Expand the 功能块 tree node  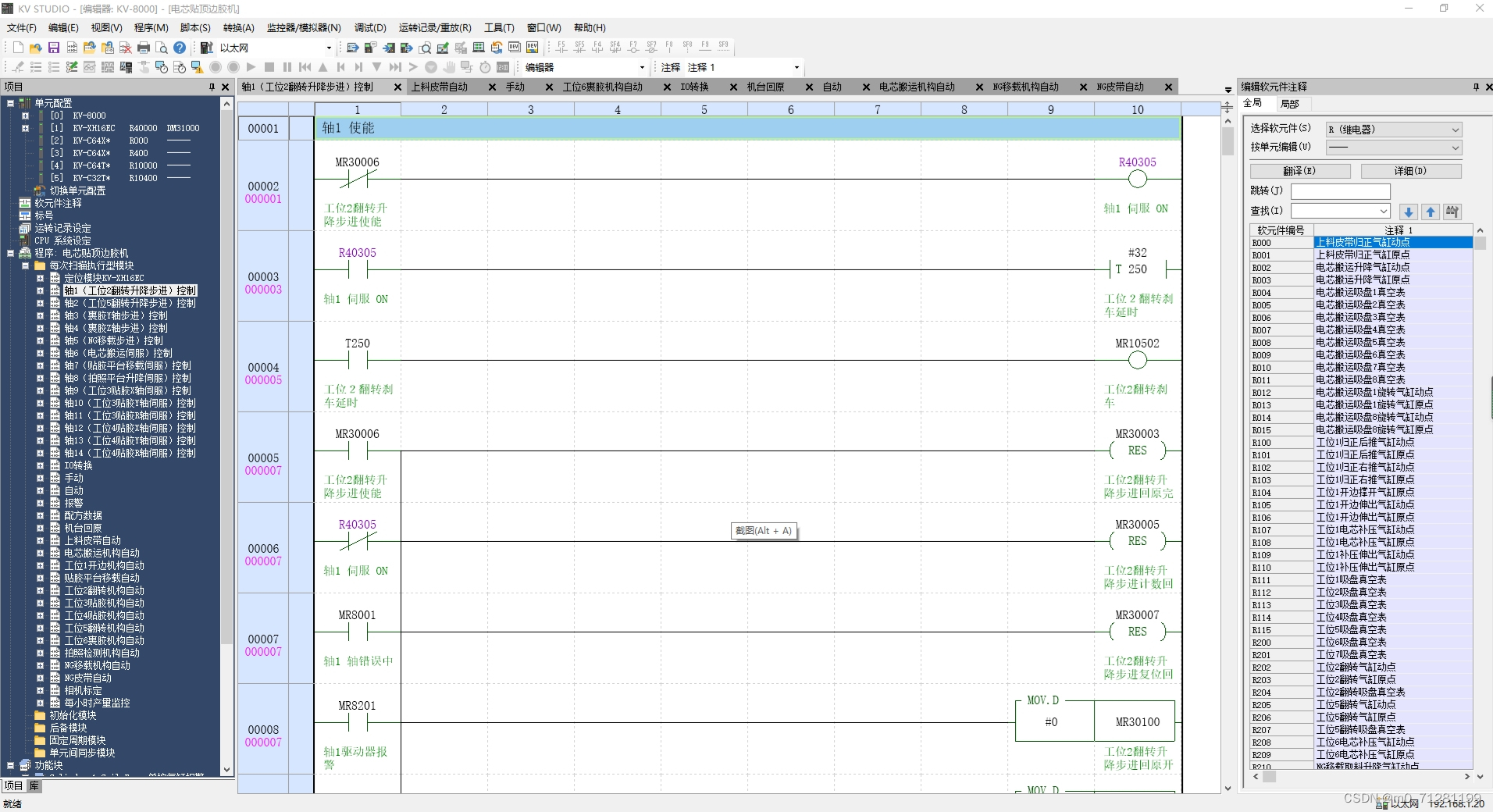[x=10, y=765]
